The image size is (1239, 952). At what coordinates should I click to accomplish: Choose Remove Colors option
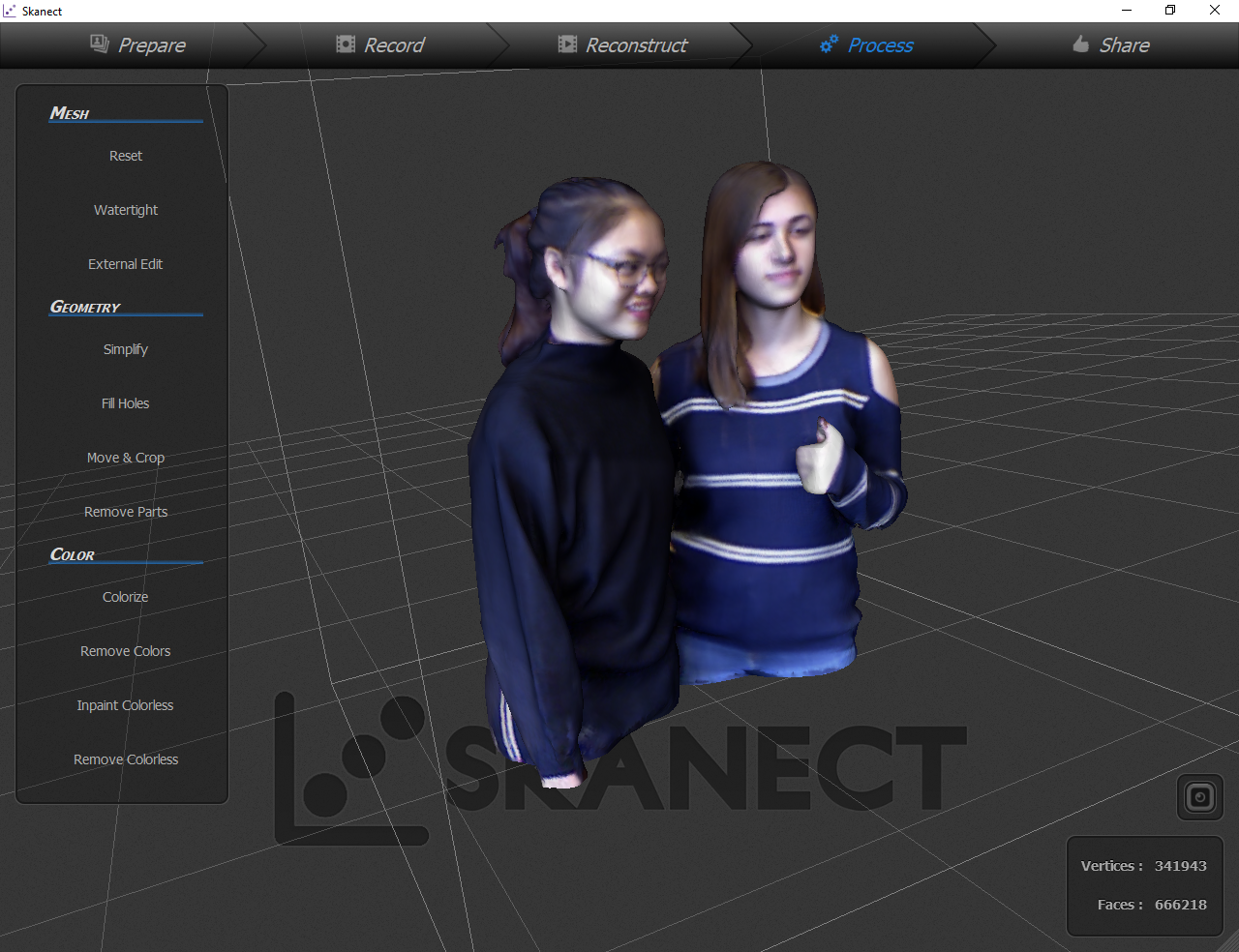[x=126, y=651]
